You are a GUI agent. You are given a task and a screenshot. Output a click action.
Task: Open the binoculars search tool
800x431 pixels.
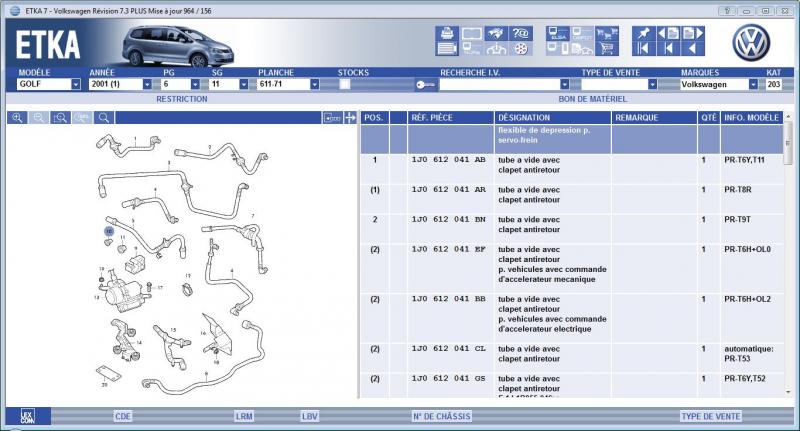coord(496,33)
